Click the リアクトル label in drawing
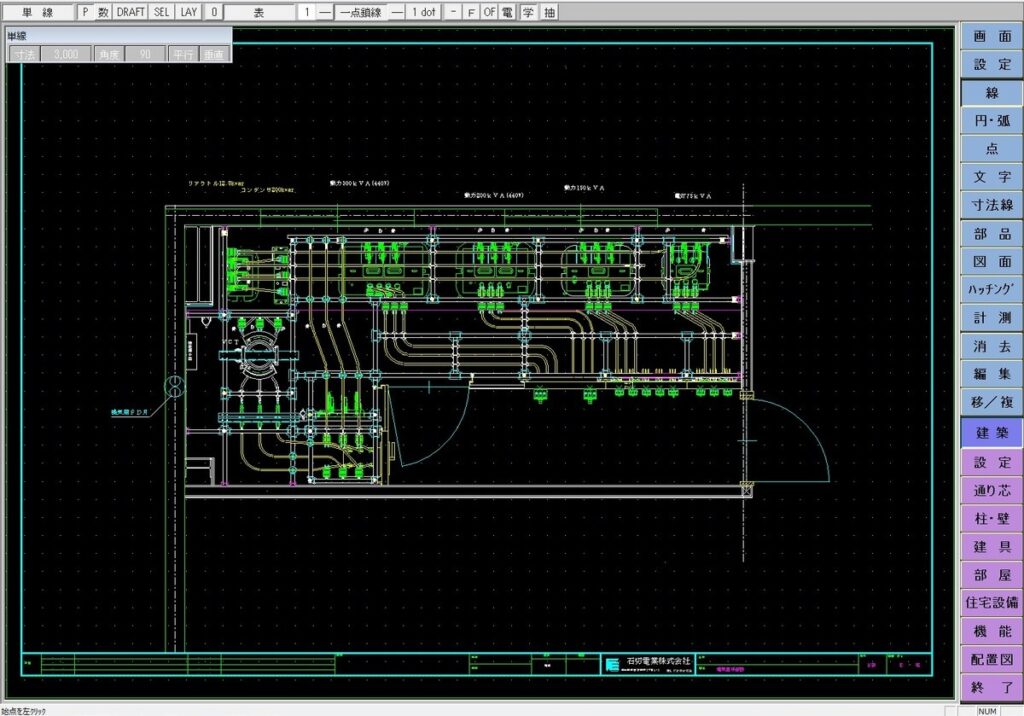This screenshot has width=1024, height=716. [x=216, y=184]
